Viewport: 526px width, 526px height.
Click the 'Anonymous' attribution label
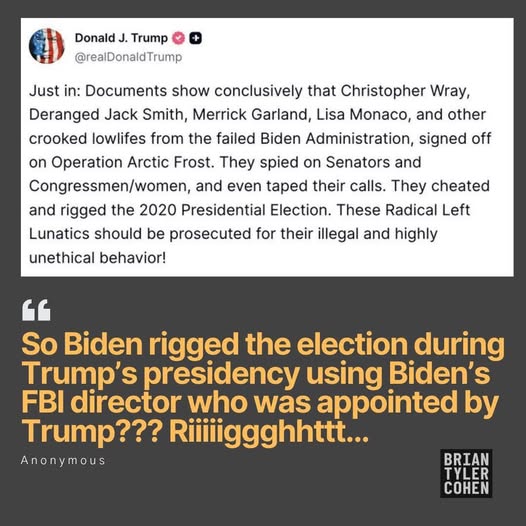tap(63, 460)
